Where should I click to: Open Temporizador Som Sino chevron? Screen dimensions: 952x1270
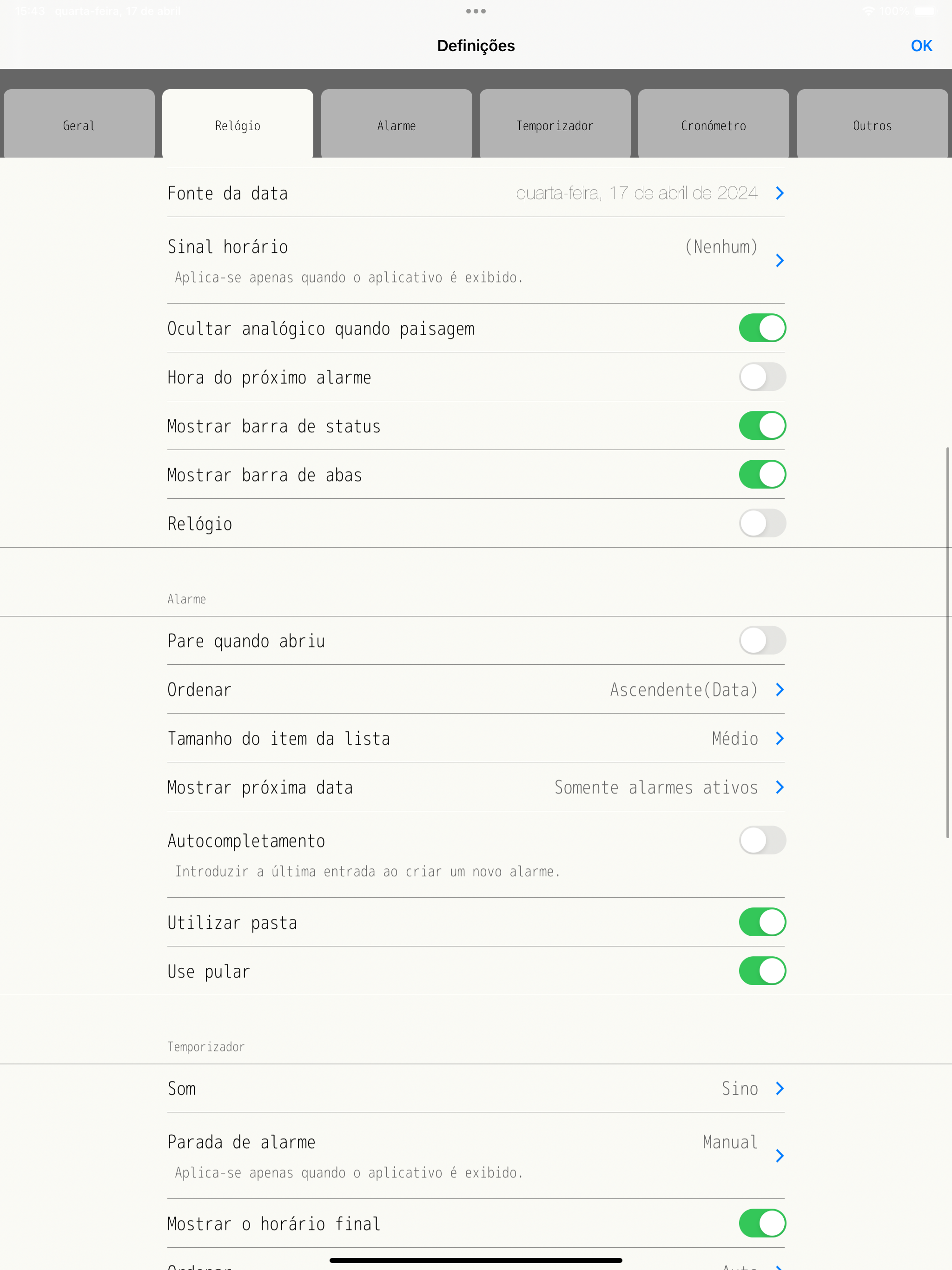point(779,1089)
